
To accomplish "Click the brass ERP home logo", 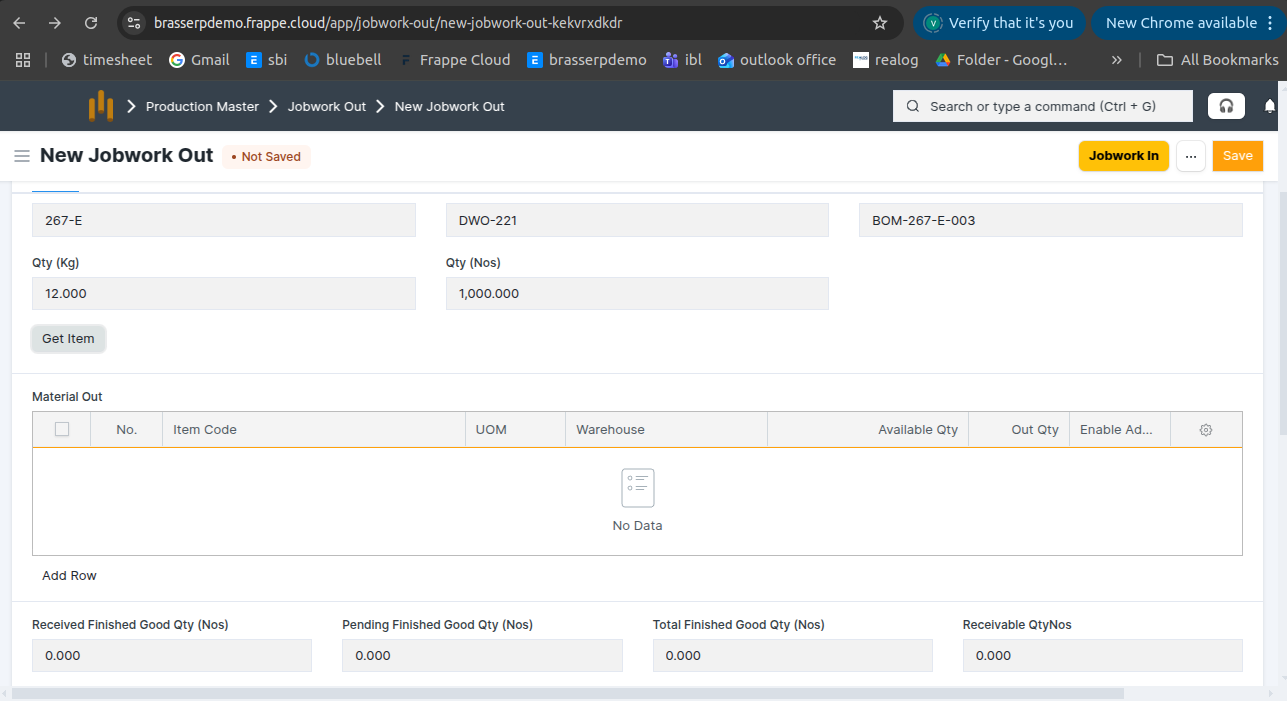I will (x=101, y=106).
